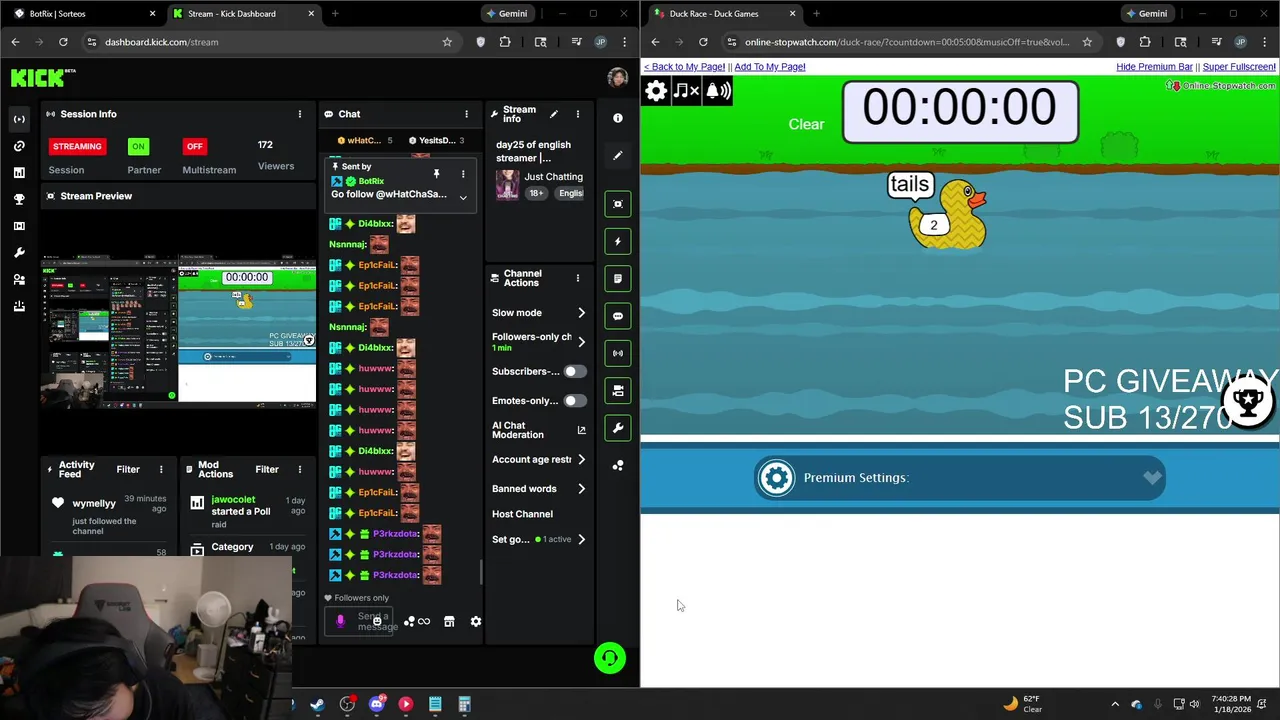Screen dimensions: 1280x720
Task: Open Calculator from the taskbar
Action: point(464,704)
